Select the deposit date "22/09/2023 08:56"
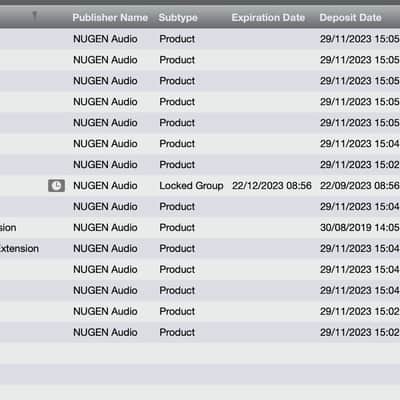Viewport: 400px width, 400px height. pyautogui.click(x=360, y=186)
